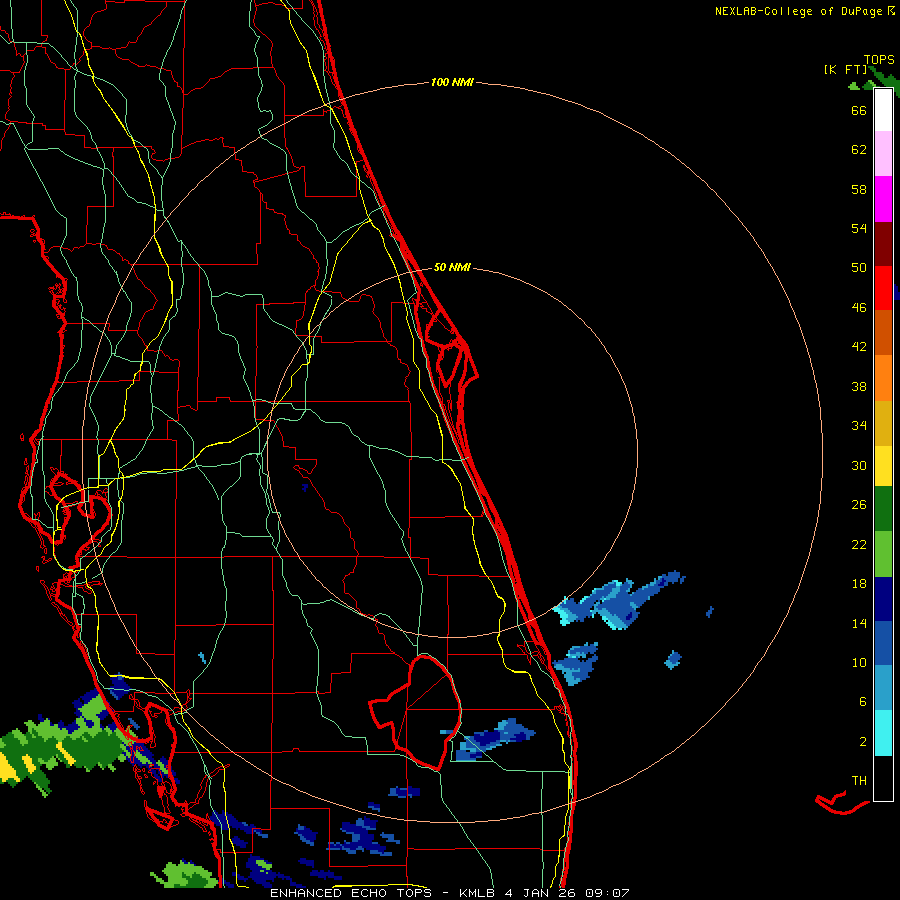Viewport: 900px width, 900px height.
Task: Click the legend value "46"
Action: coord(859,308)
